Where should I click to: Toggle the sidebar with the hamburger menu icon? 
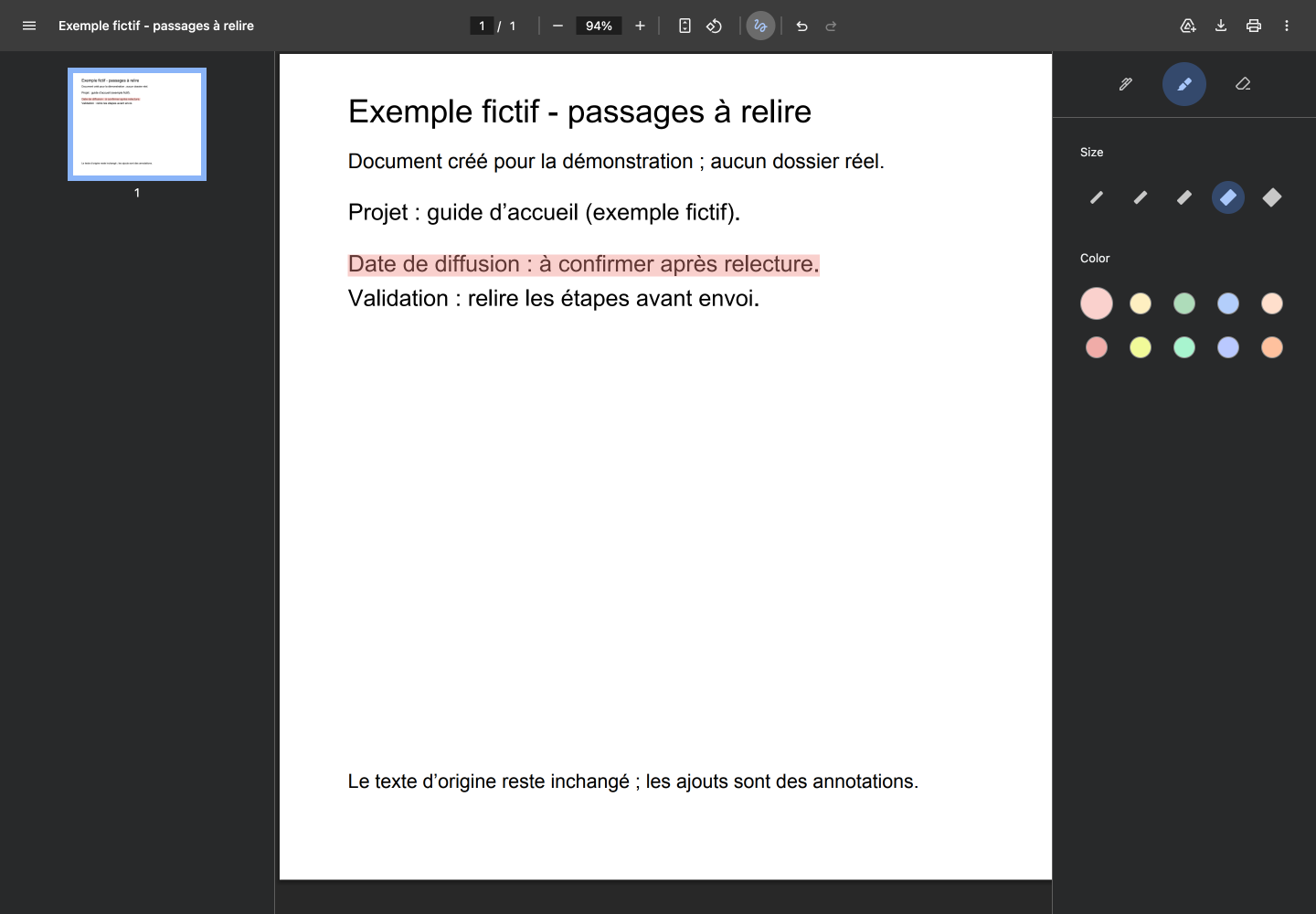point(29,26)
